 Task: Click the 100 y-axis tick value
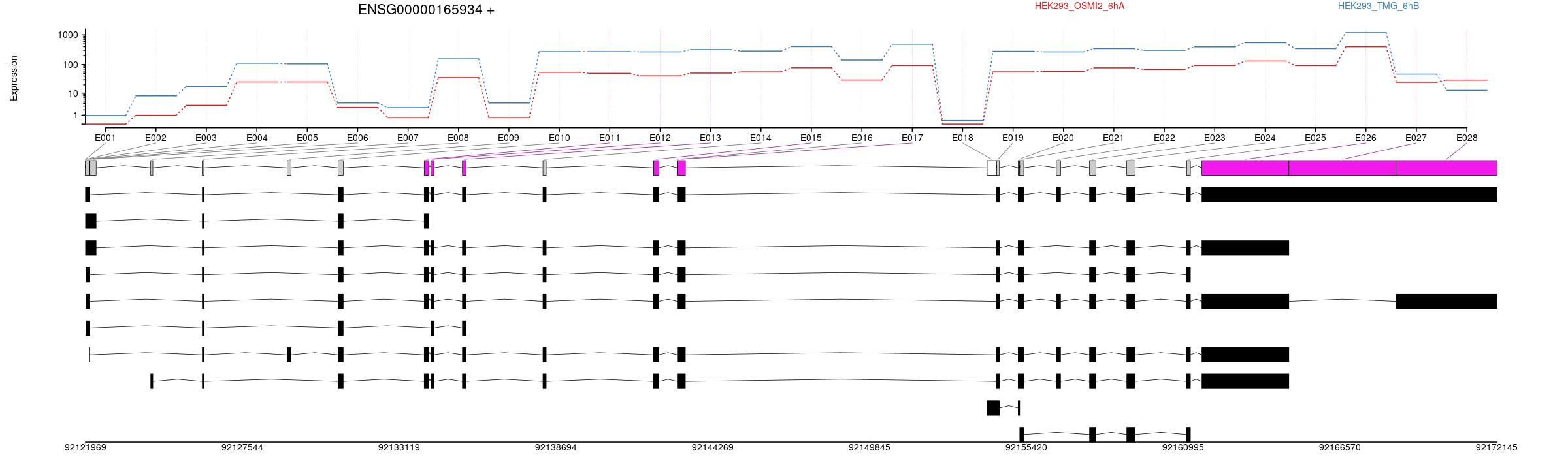(70, 65)
